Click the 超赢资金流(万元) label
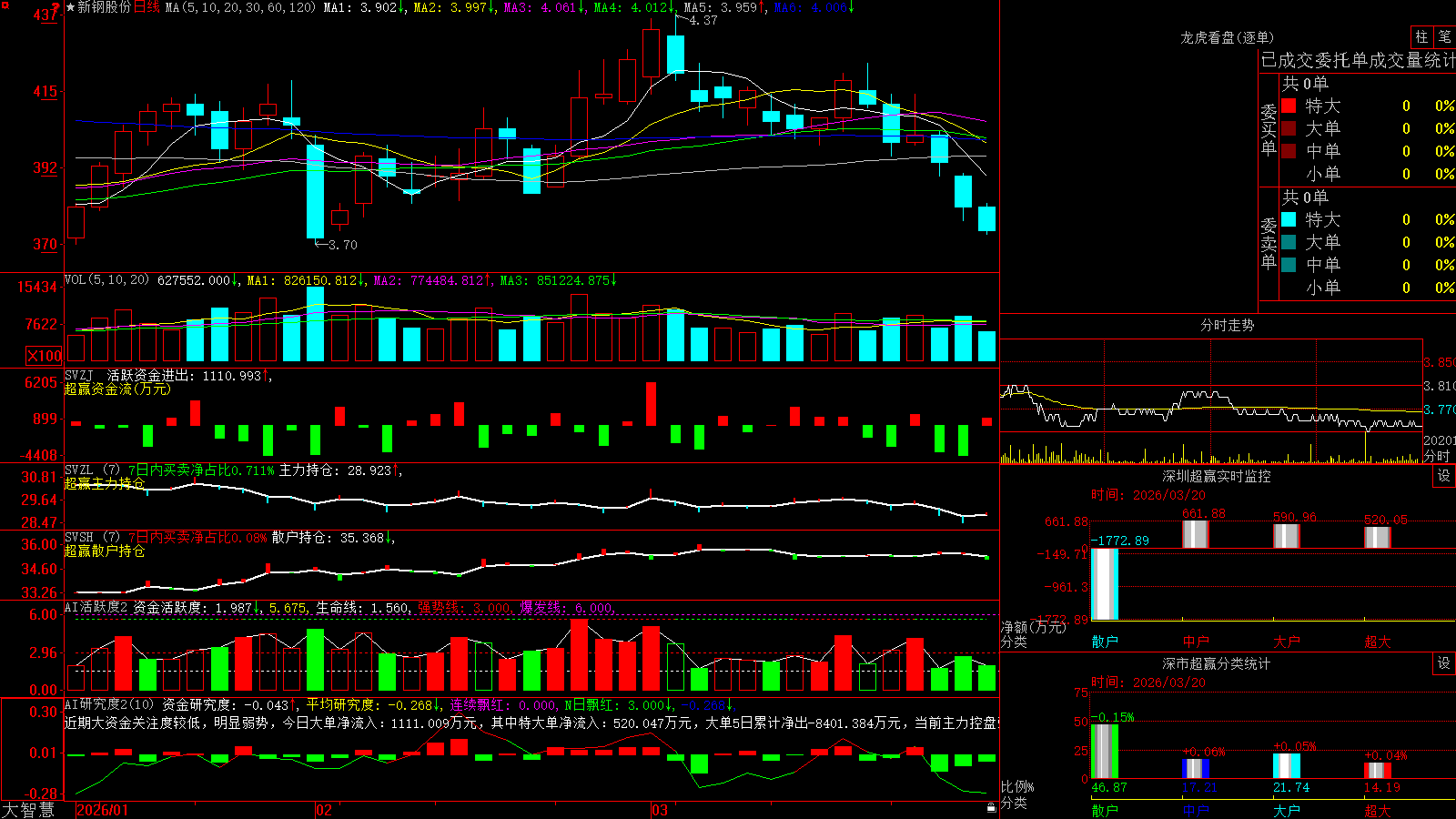This screenshot has height=819, width=1456. (x=117, y=389)
